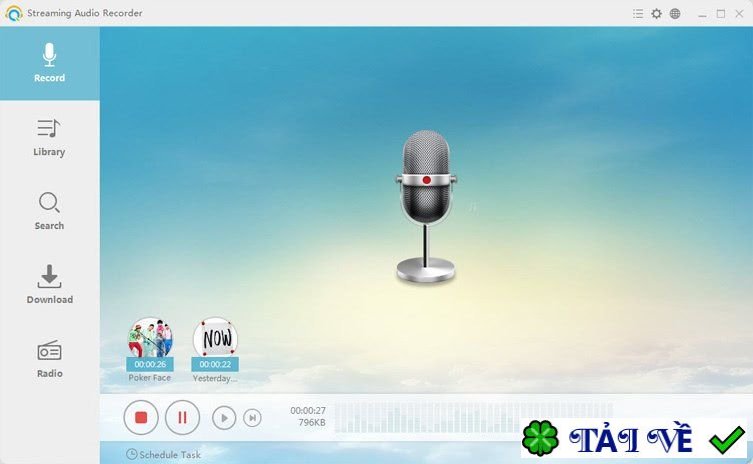Select the Poker Face album thumbnail
753x464 pixels.
[150, 338]
